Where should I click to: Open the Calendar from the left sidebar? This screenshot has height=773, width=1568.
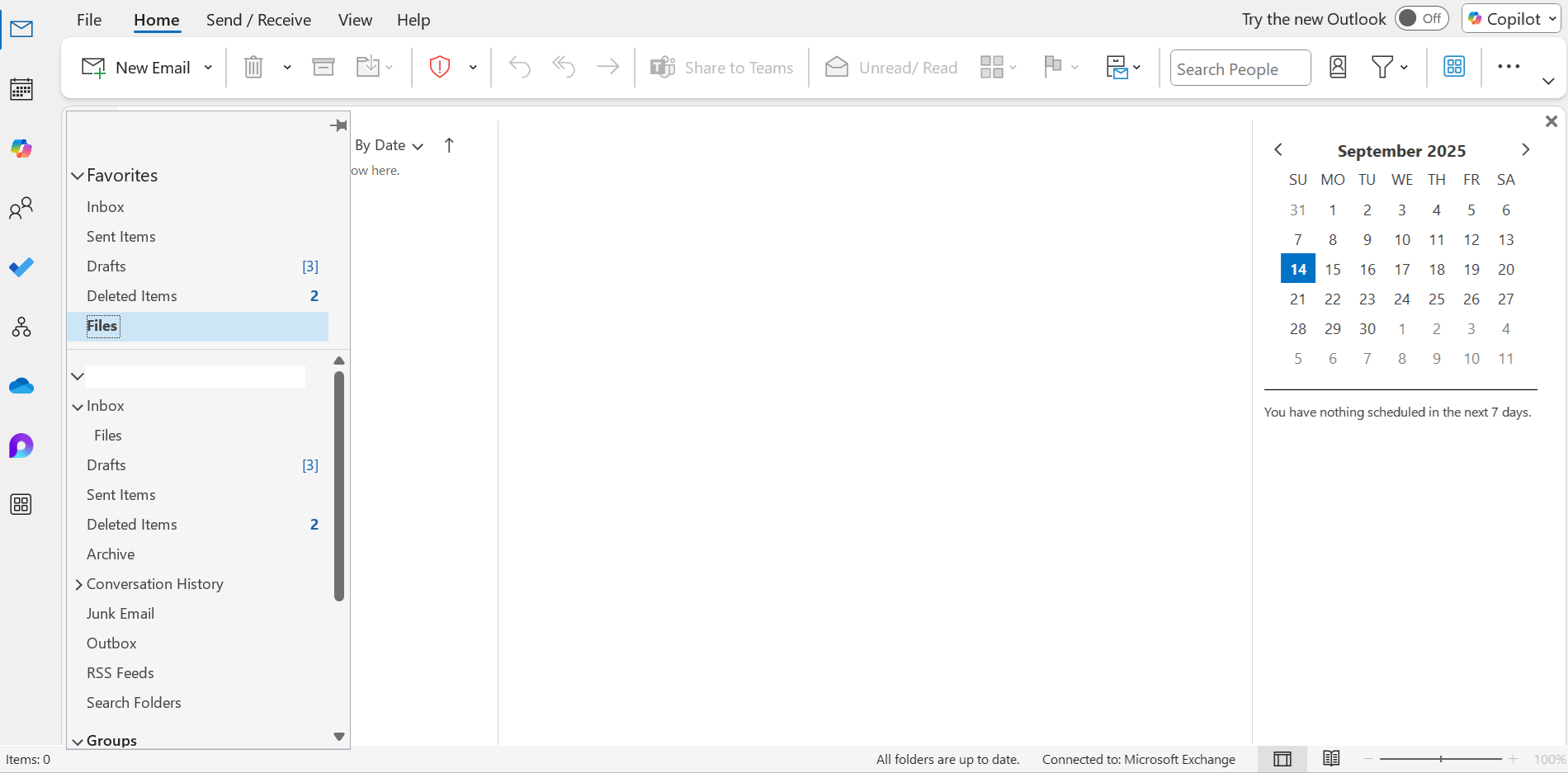click(21, 89)
